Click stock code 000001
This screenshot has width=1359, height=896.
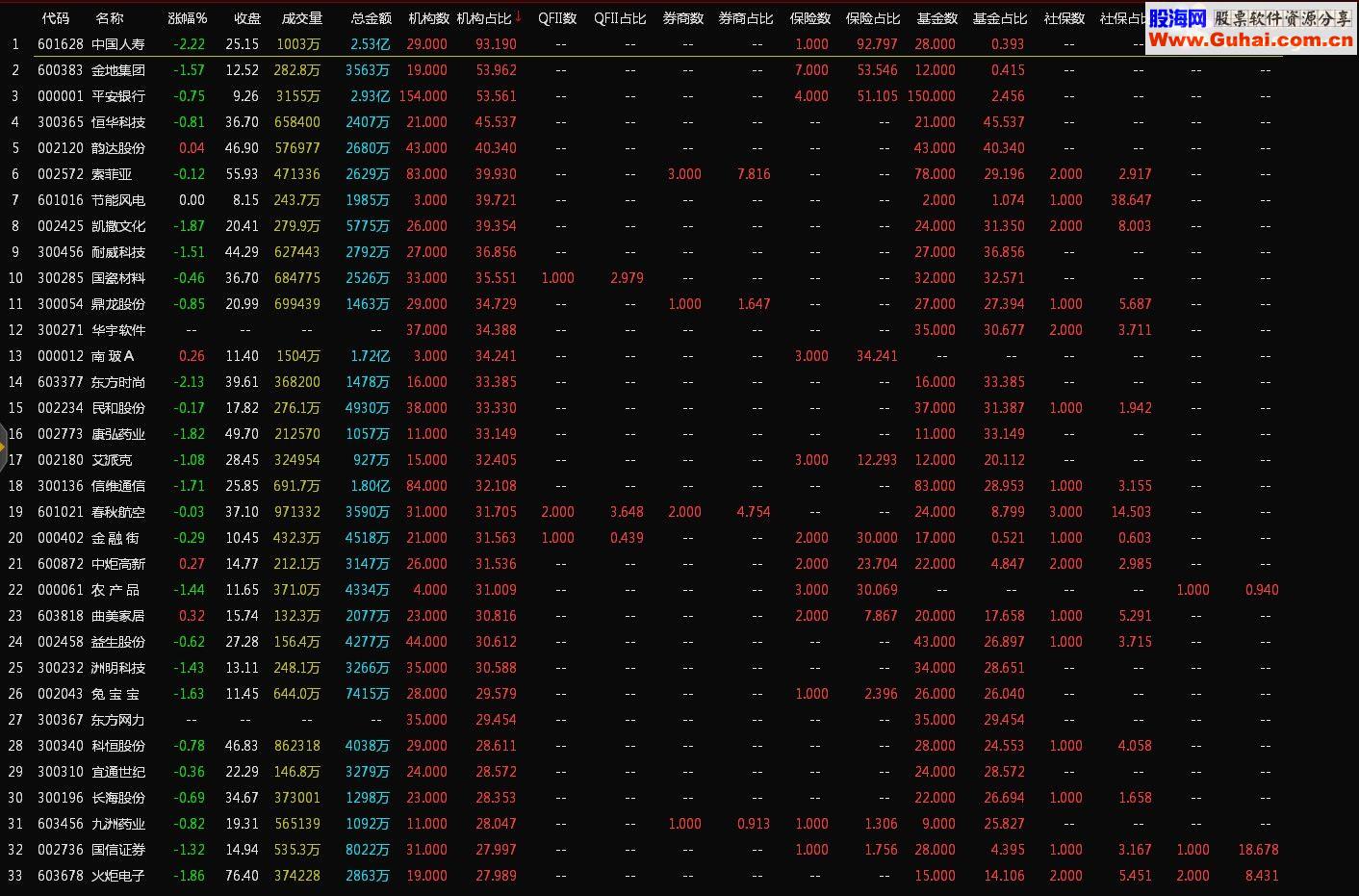click(61, 96)
